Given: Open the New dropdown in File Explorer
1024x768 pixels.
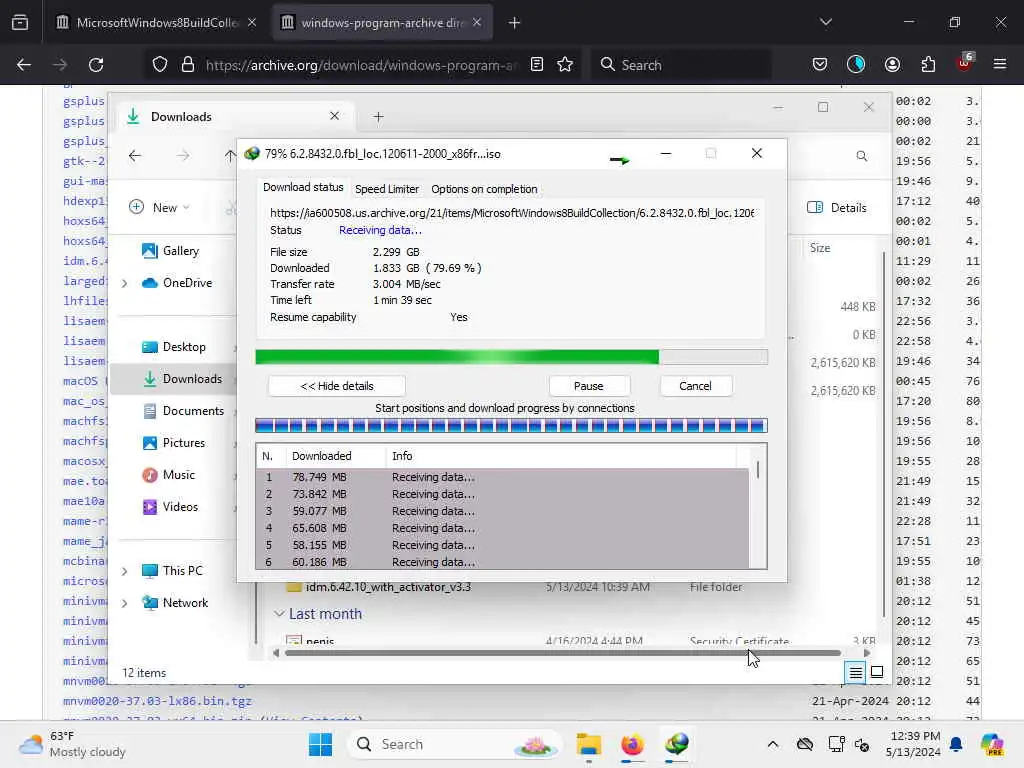Looking at the screenshot, I should tap(159, 208).
